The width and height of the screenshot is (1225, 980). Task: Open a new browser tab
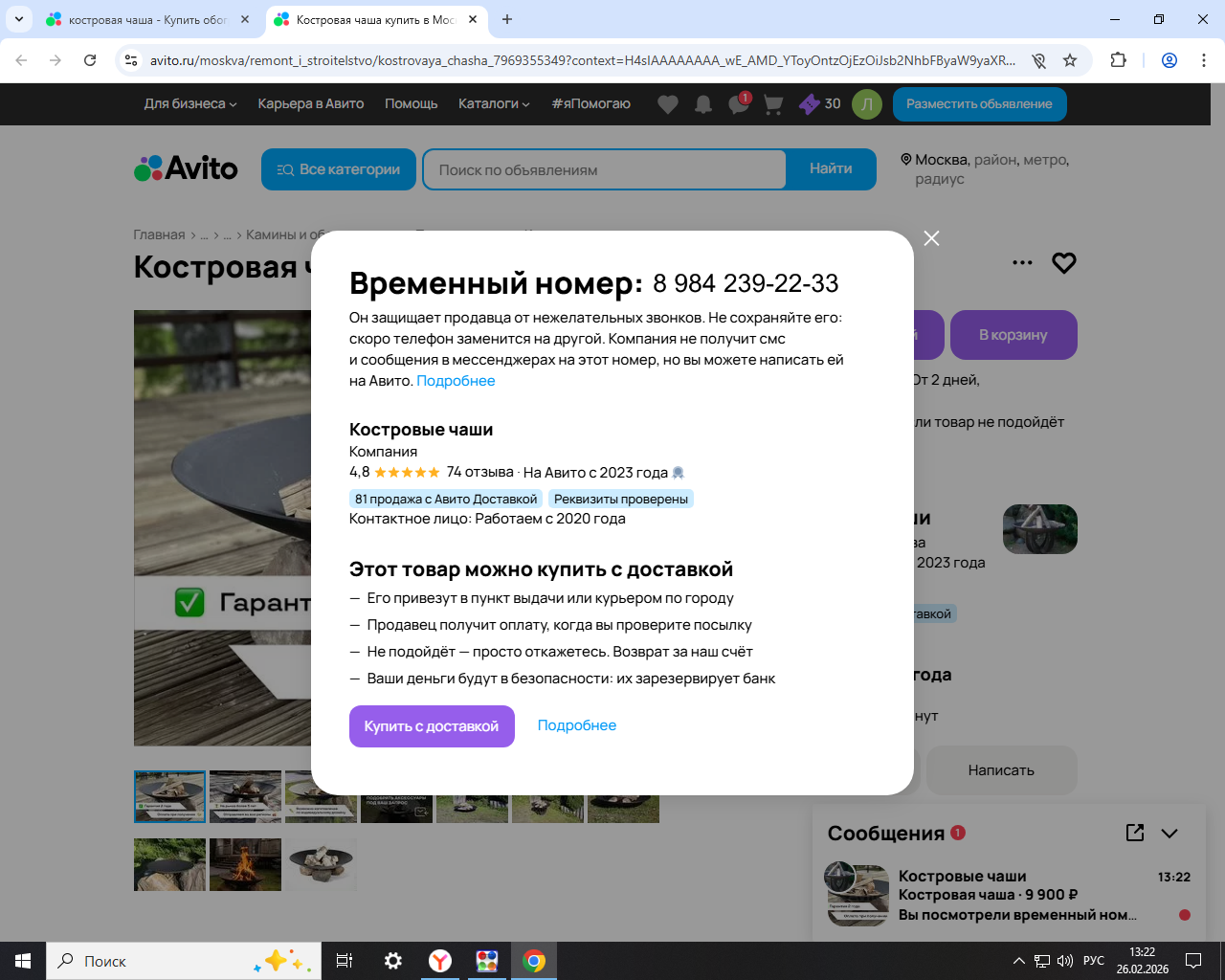tap(507, 19)
